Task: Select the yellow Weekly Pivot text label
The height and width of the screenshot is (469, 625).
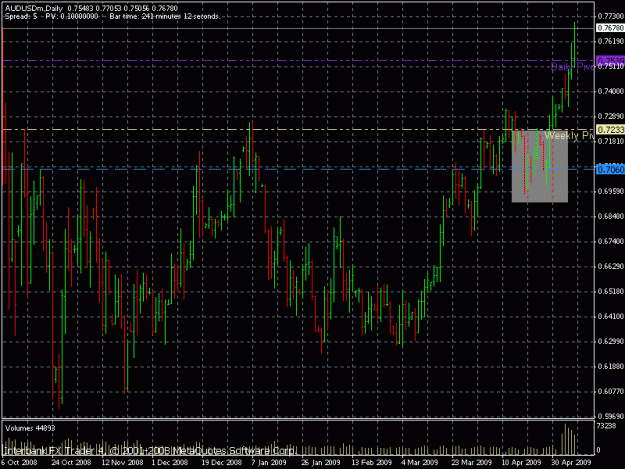Action: click(569, 136)
